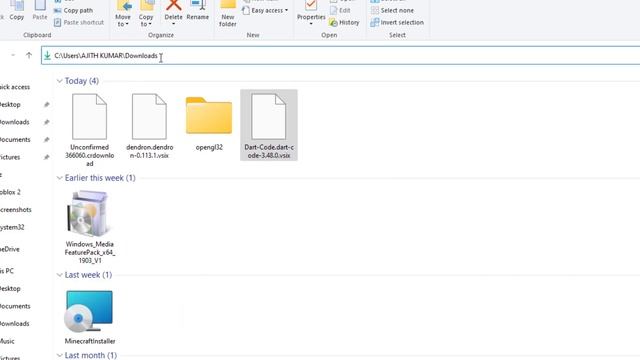Open the Copy to dropdown
Viewport: 640px width, 360px height.
[146, 14]
